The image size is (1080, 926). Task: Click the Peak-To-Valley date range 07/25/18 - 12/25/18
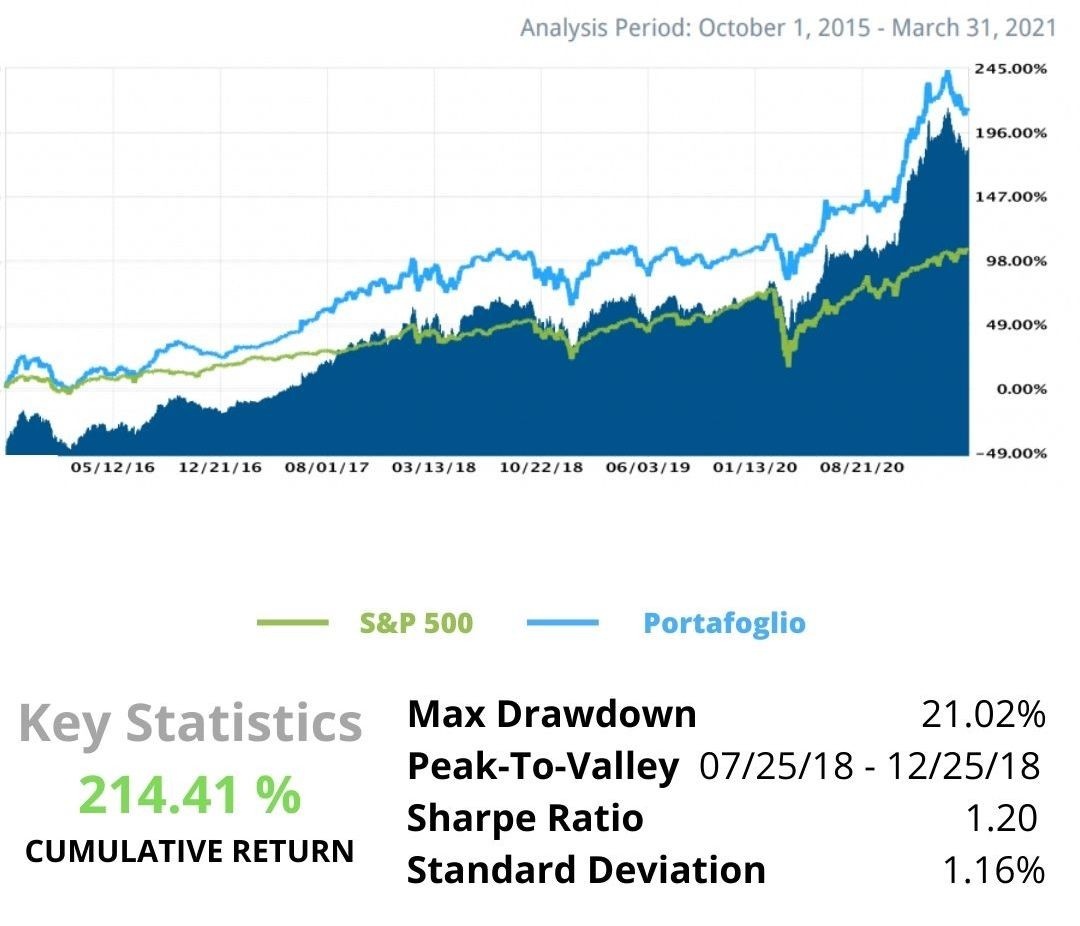pos(870,767)
